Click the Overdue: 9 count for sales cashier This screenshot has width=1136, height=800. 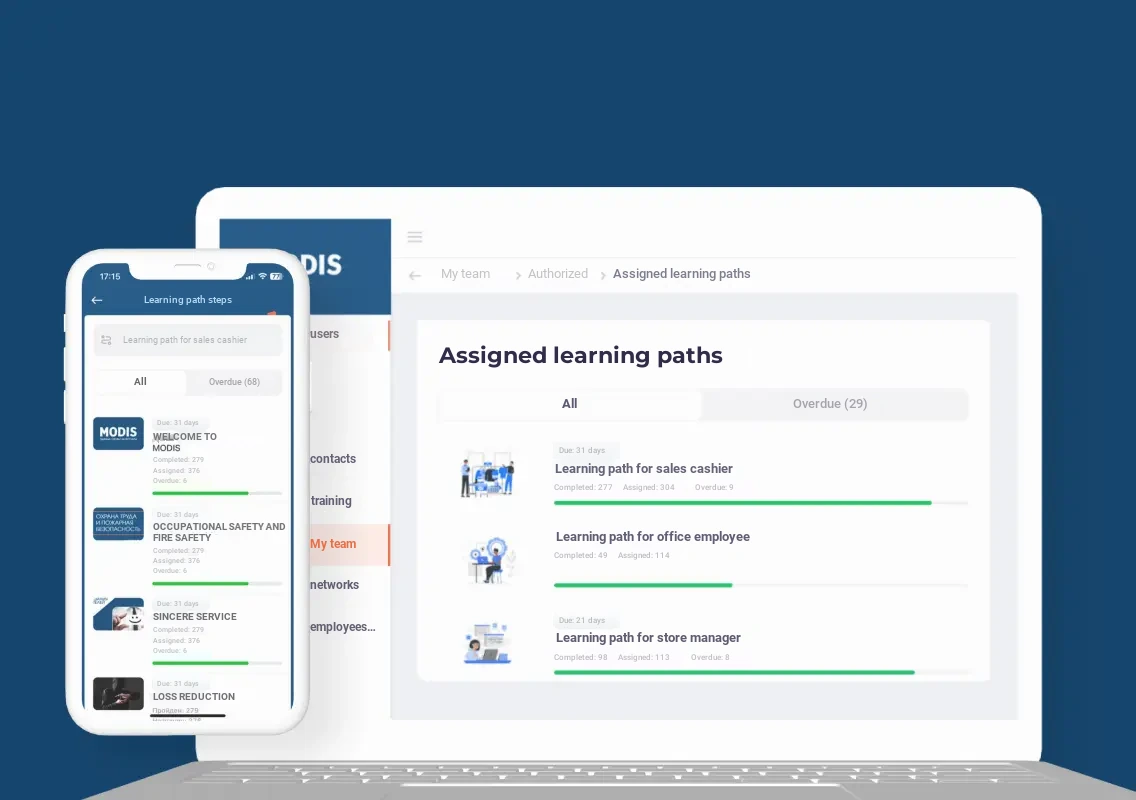click(714, 488)
